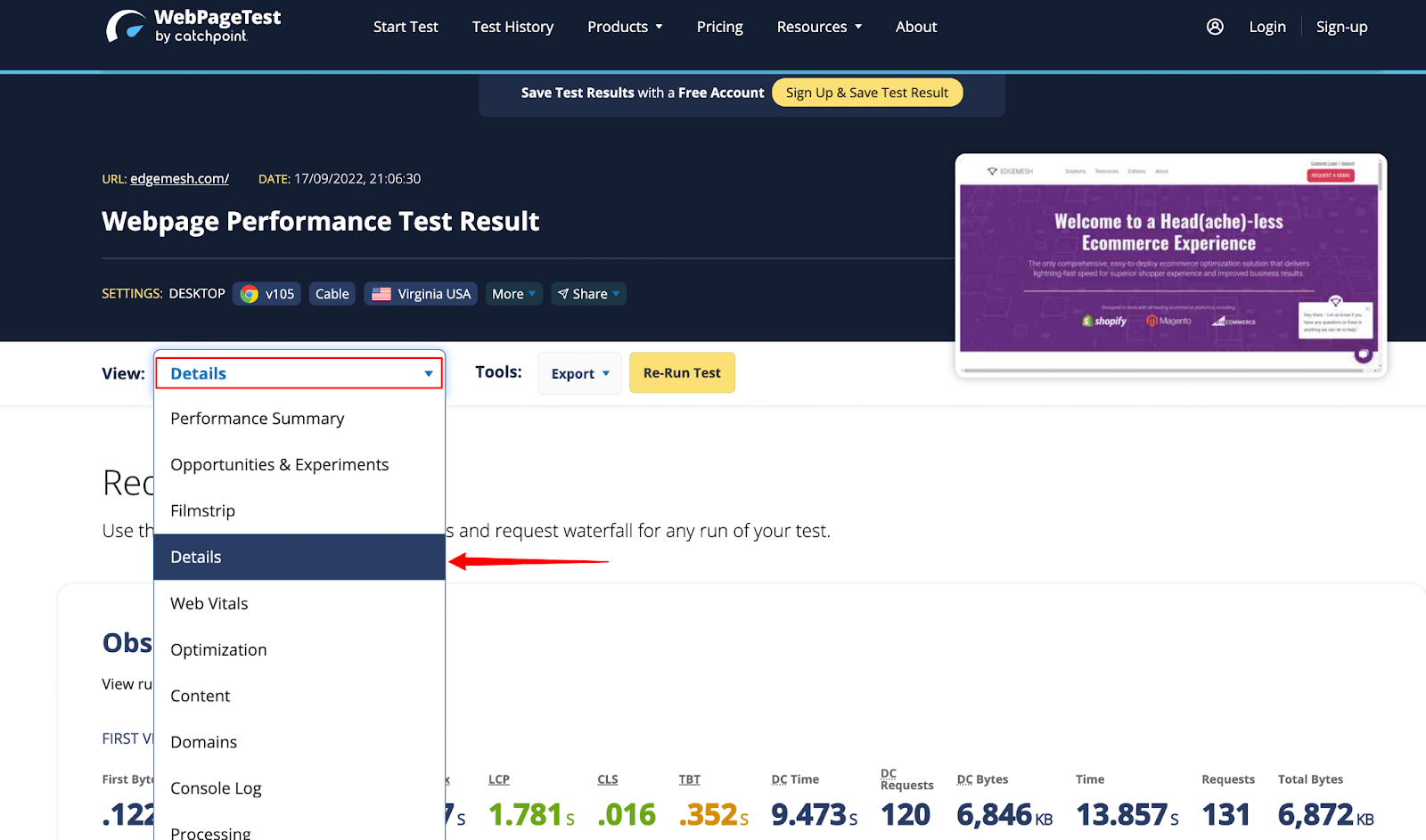Open the Export tools dropdown
Viewport: 1426px width, 840px height.
pos(579,373)
